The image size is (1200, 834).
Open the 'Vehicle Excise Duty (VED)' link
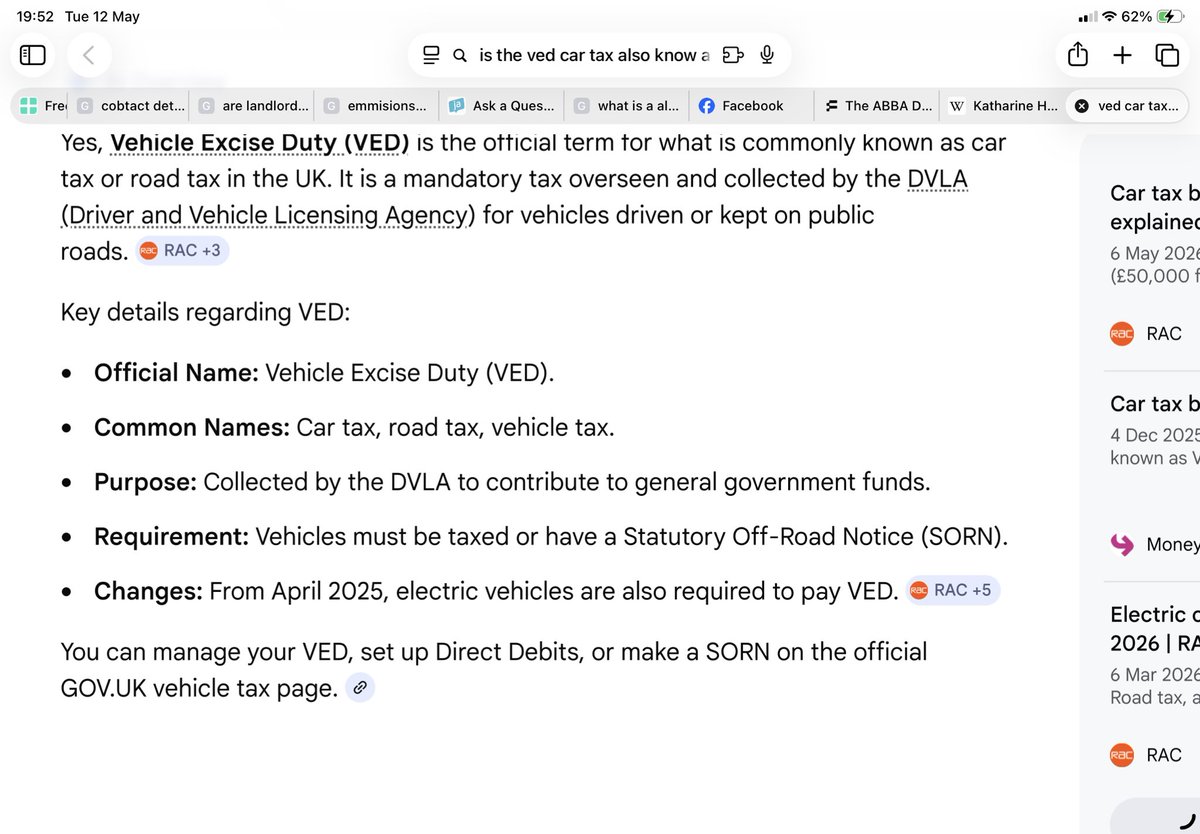click(259, 144)
